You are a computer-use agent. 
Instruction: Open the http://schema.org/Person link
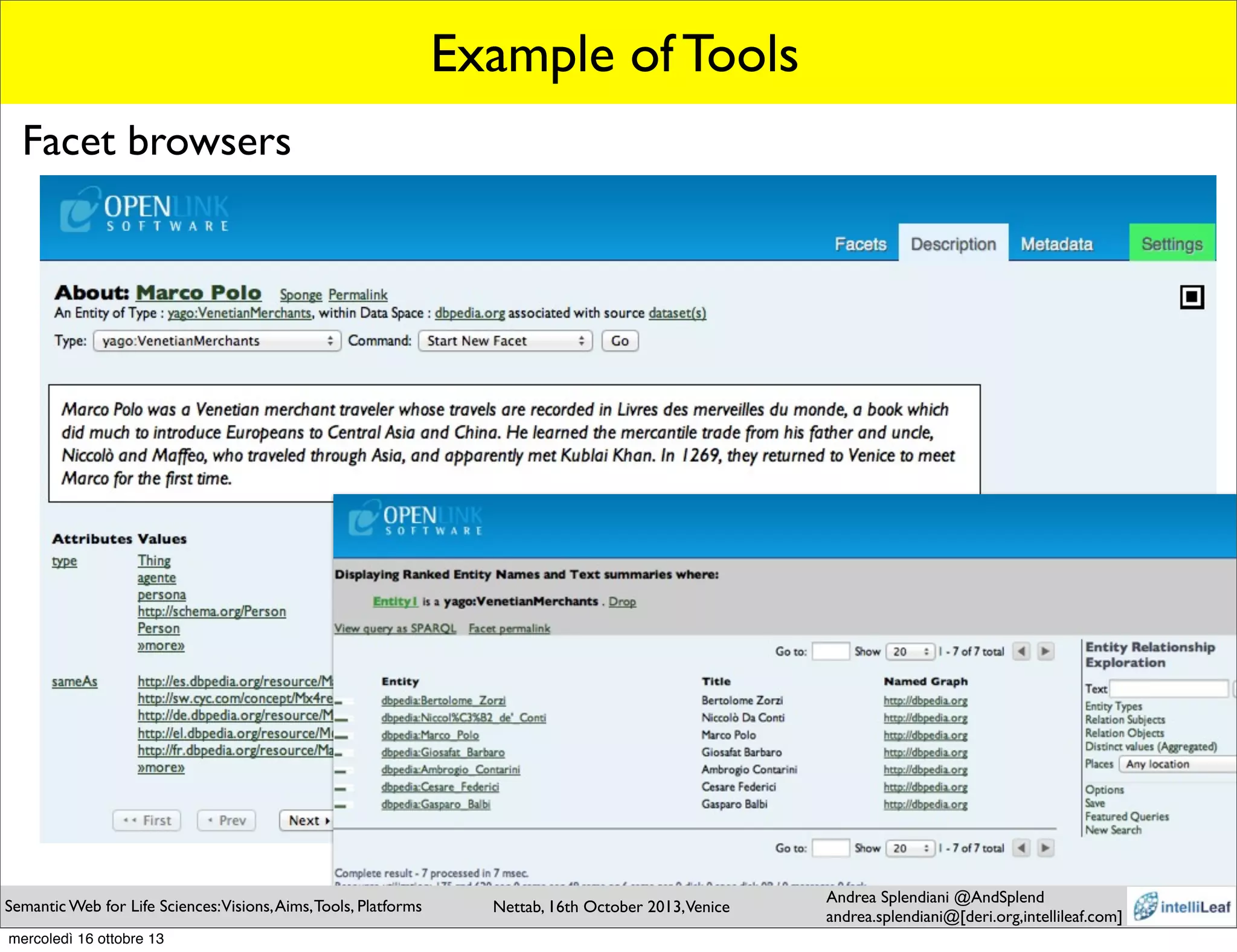[x=211, y=611]
